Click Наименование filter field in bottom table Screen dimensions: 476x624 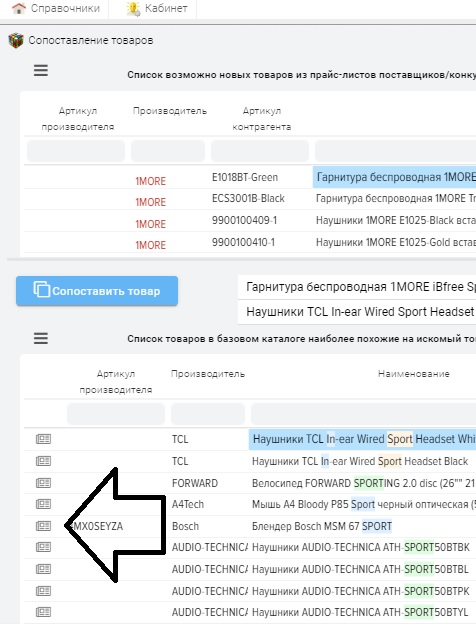[363, 414]
